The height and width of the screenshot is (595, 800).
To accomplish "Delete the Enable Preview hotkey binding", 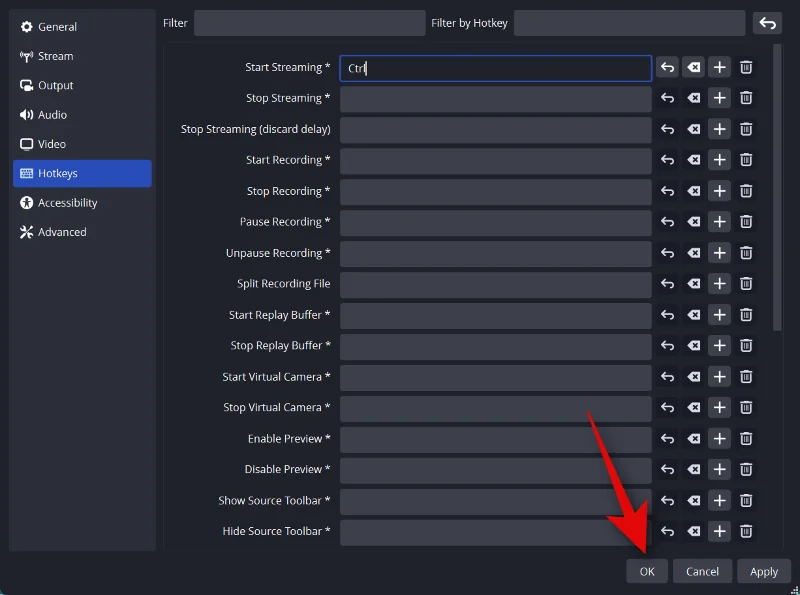I will (x=746, y=439).
